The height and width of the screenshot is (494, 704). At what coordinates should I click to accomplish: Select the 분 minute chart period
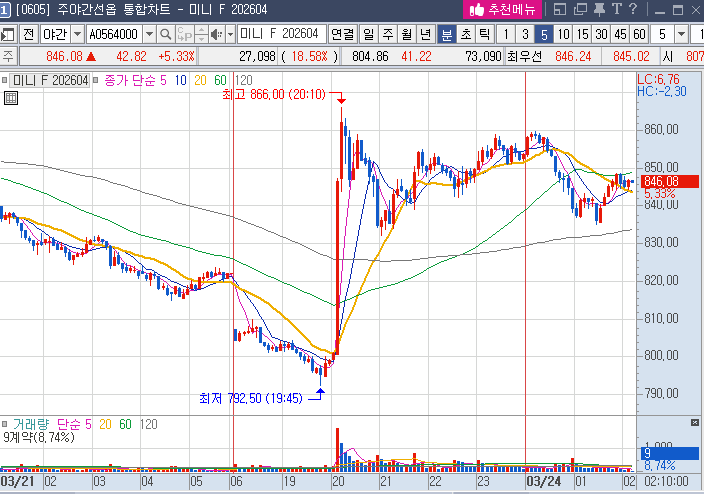pos(447,34)
